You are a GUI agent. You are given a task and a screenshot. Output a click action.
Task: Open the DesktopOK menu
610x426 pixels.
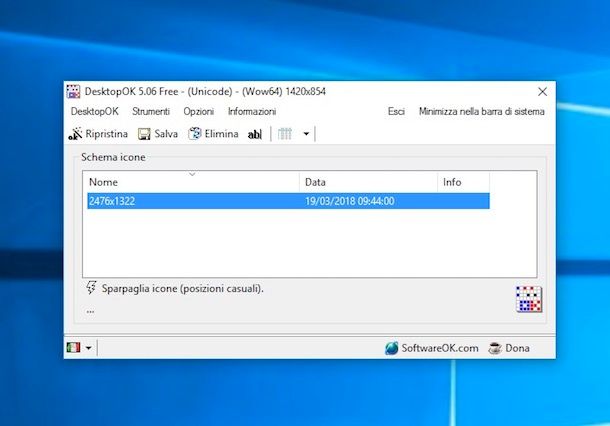[x=95, y=112]
